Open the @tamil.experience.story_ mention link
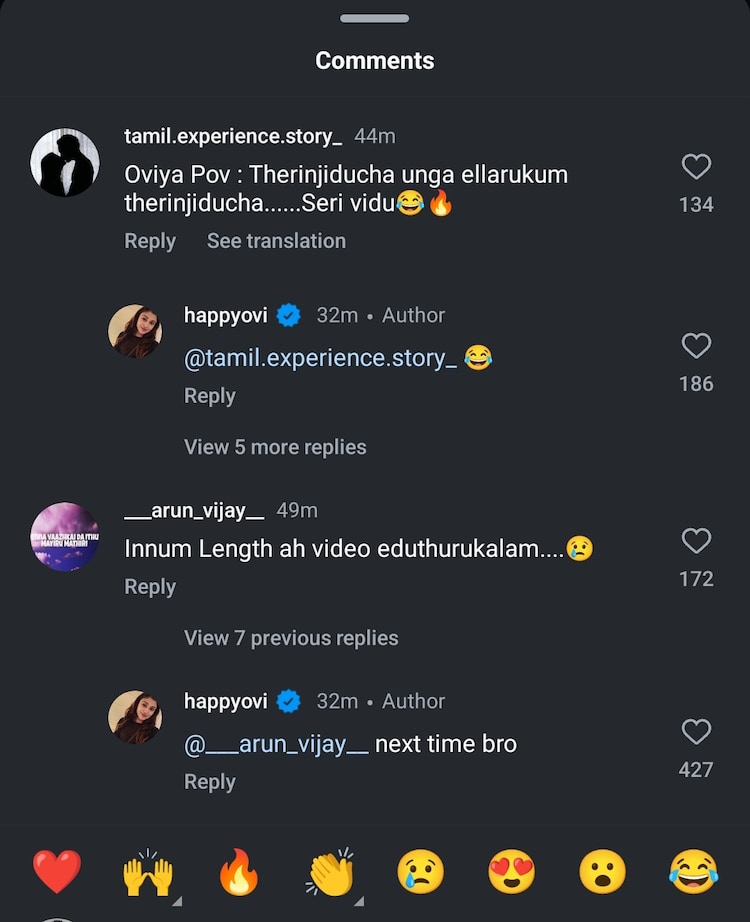The height and width of the screenshot is (922, 750). [x=320, y=359]
